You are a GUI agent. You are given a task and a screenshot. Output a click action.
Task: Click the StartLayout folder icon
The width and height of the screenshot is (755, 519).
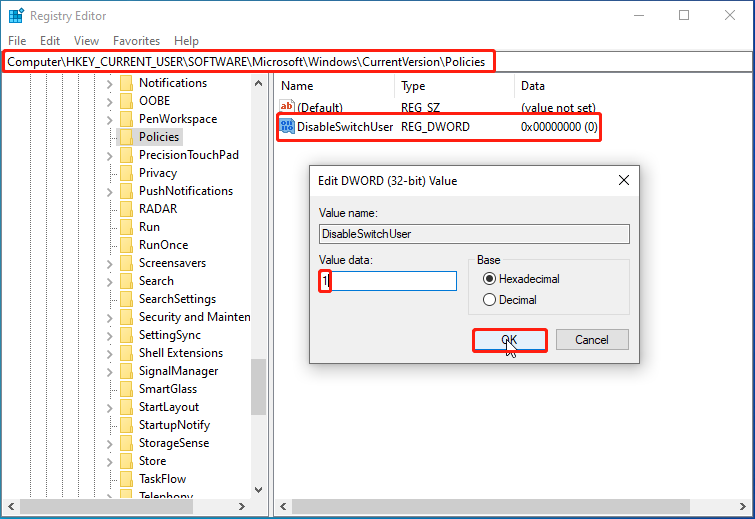[x=127, y=407]
